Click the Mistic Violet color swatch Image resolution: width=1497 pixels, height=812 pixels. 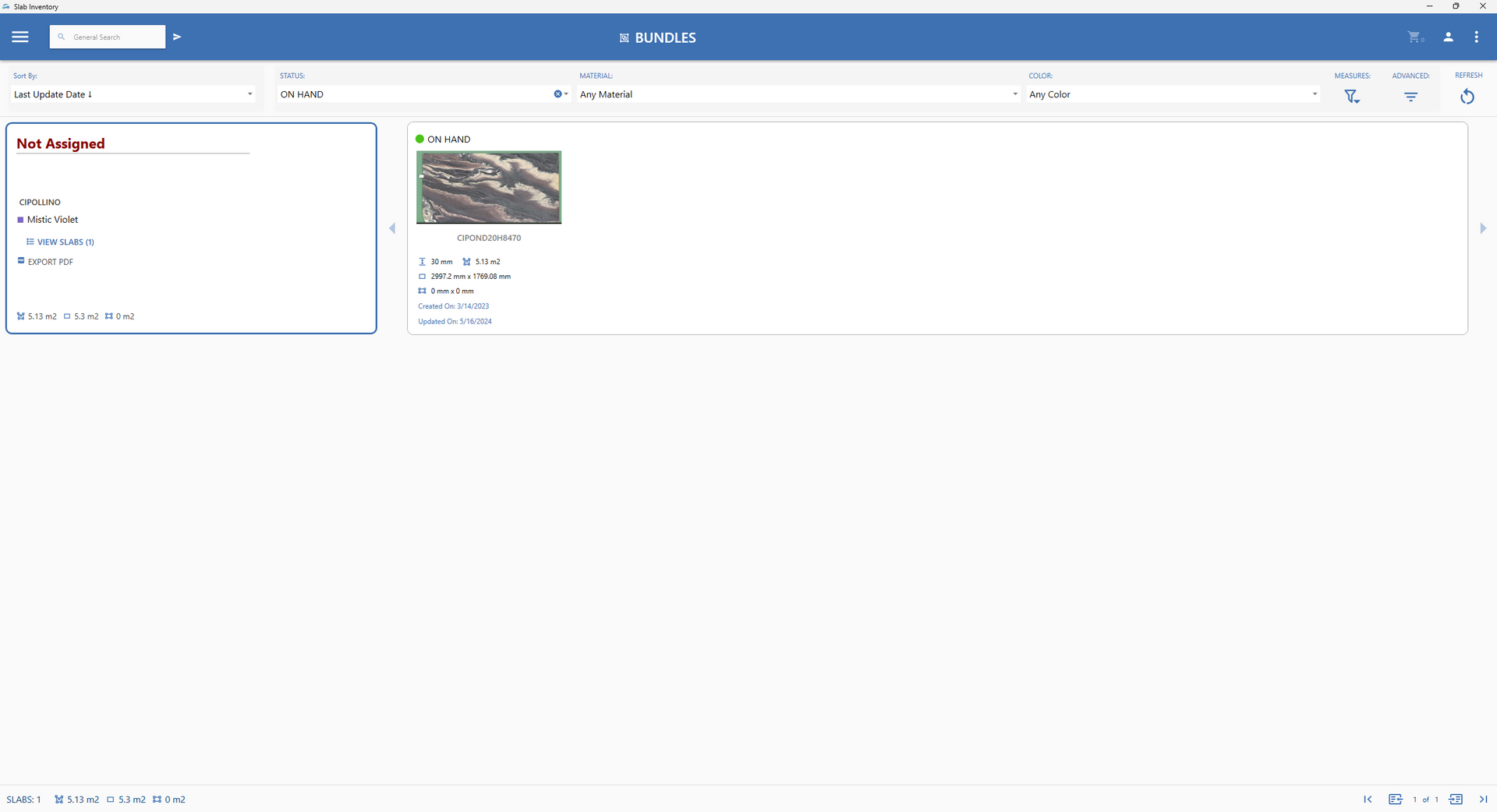tap(20, 220)
